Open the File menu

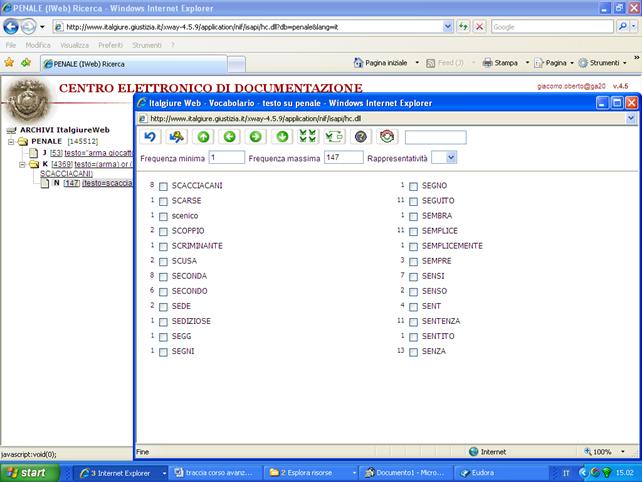click(x=11, y=45)
